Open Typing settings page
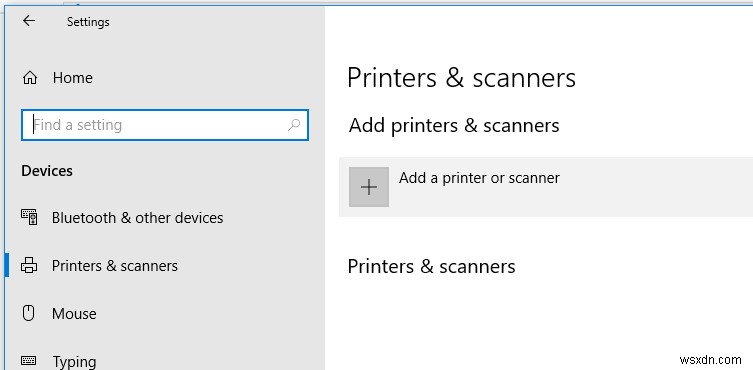Screen dimensions: 753x370 point(74,361)
